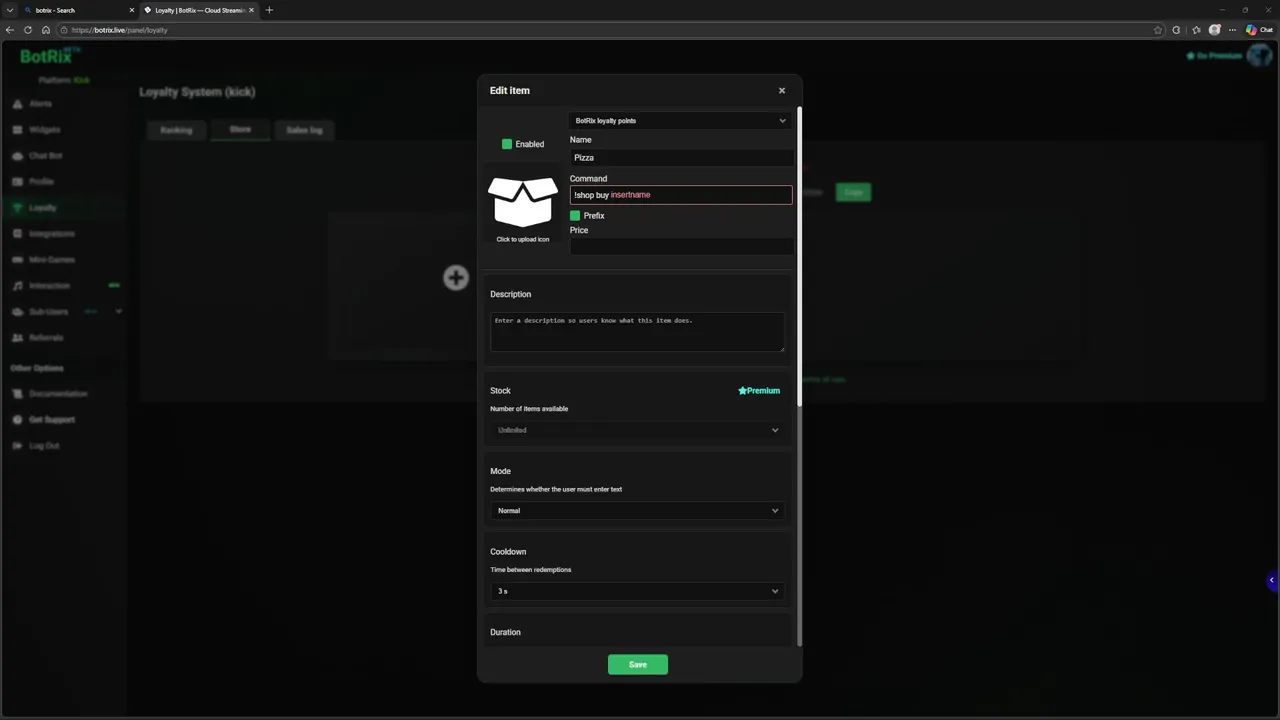Click the green Copy button behind the dialog
The width and height of the screenshot is (1280, 720).
click(x=854, y=192)
